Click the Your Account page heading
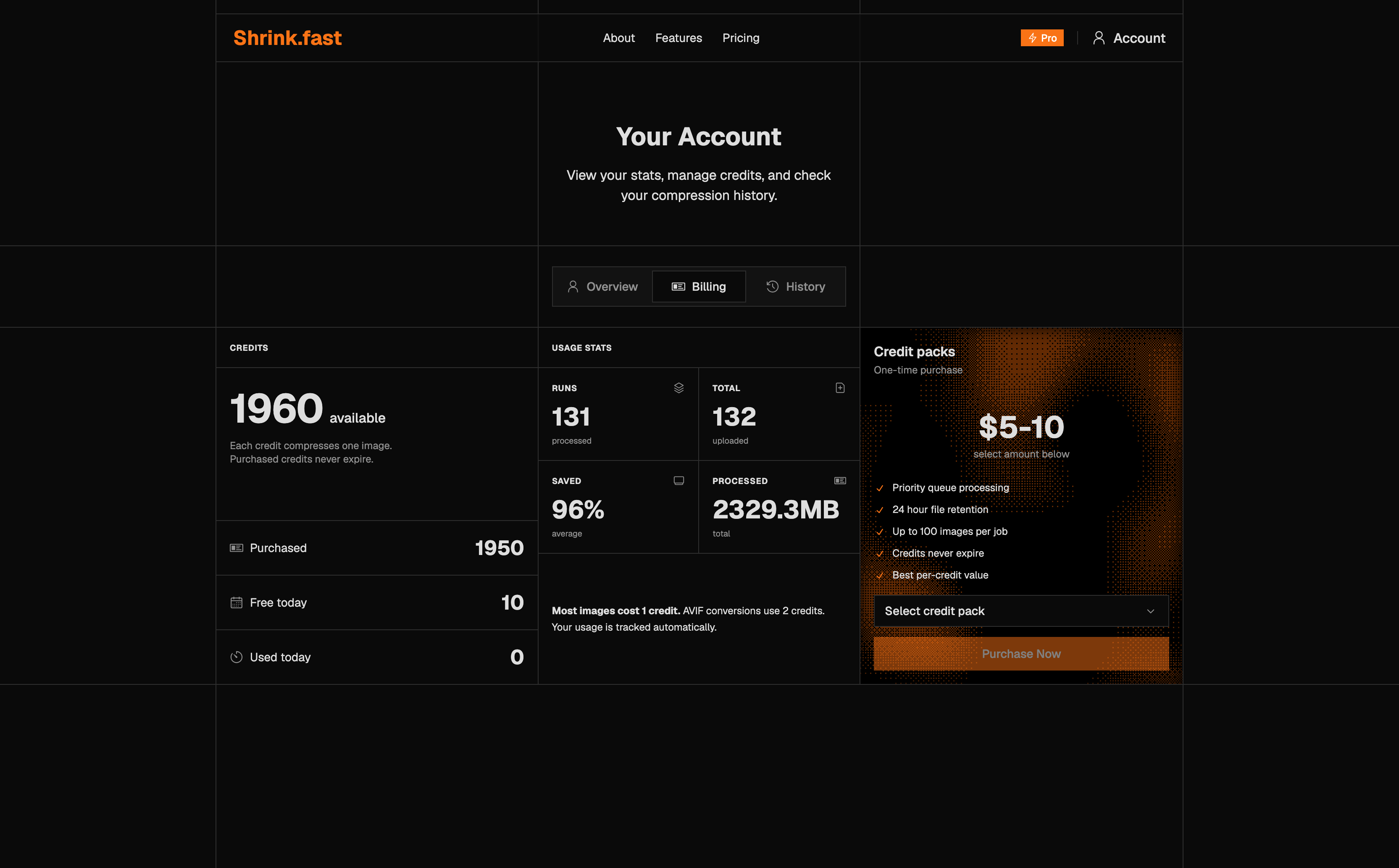 click(699, 137)
